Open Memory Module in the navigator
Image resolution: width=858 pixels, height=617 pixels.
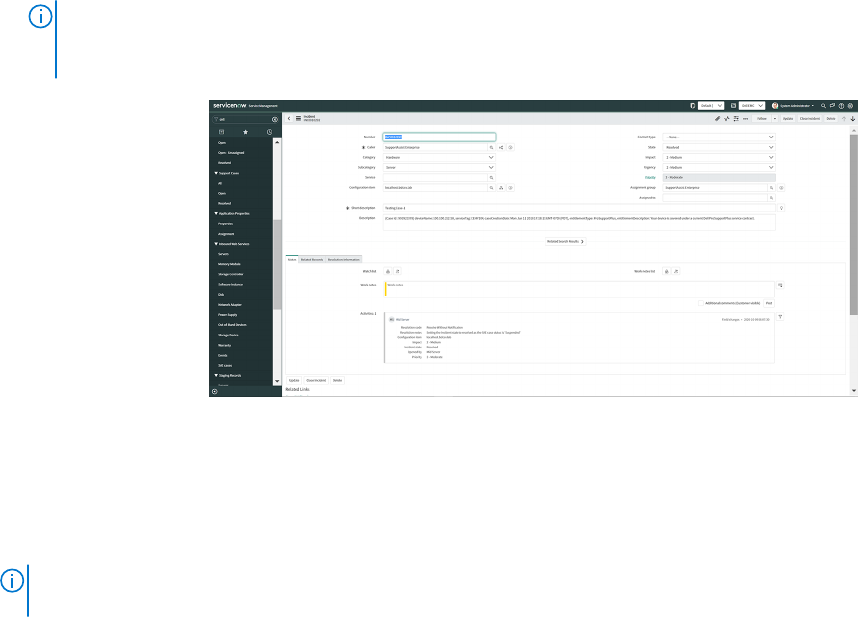tap(229, 264)
